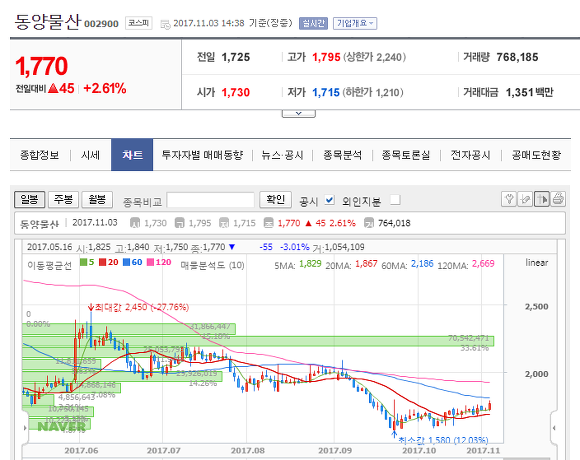Click the 5MA 1,829 value
This screenshot has width=580, height=460.
310,264
